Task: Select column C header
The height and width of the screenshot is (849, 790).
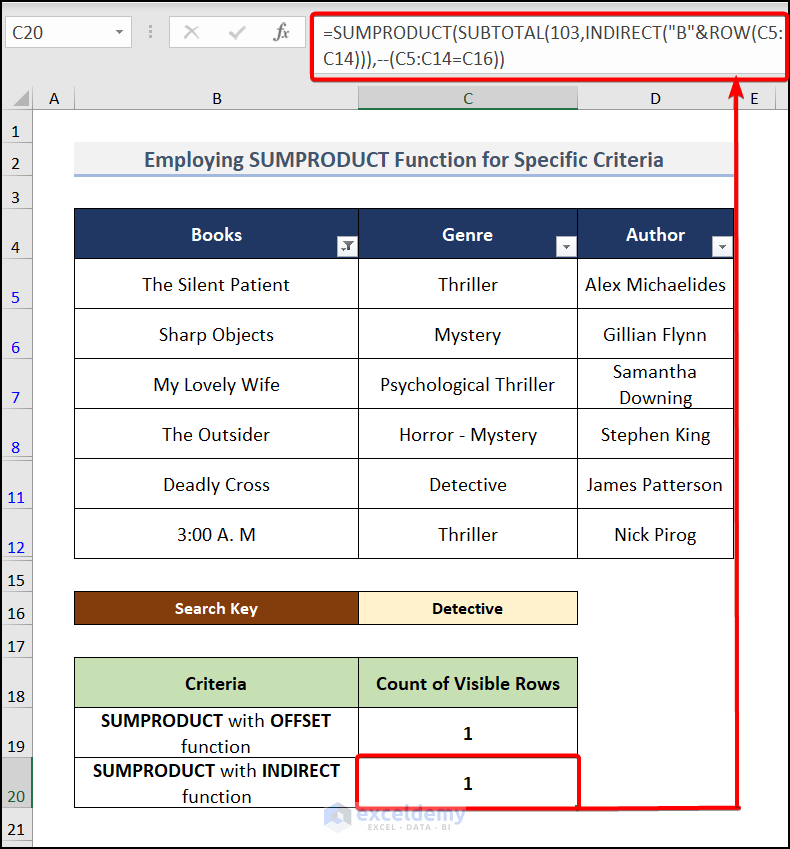Action: pyautogui.click(x=468, y=99)
